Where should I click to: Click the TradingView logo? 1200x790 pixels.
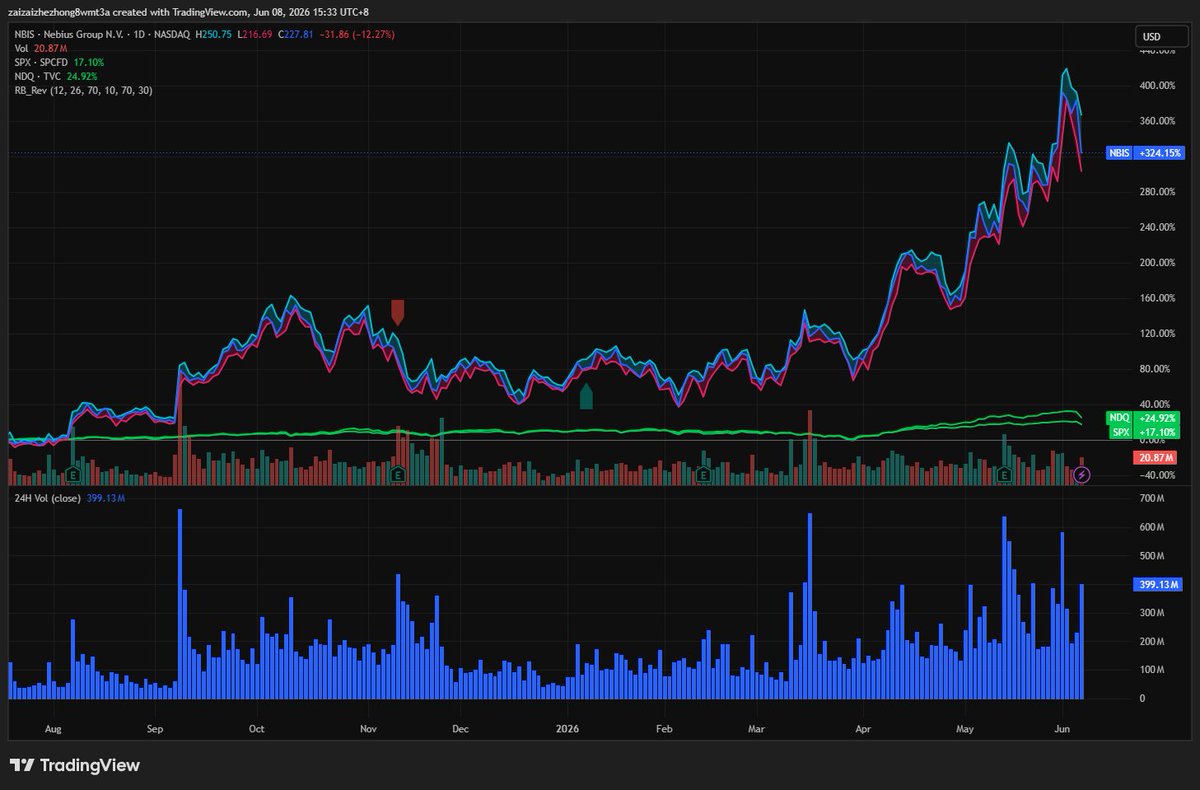(75, 765)
